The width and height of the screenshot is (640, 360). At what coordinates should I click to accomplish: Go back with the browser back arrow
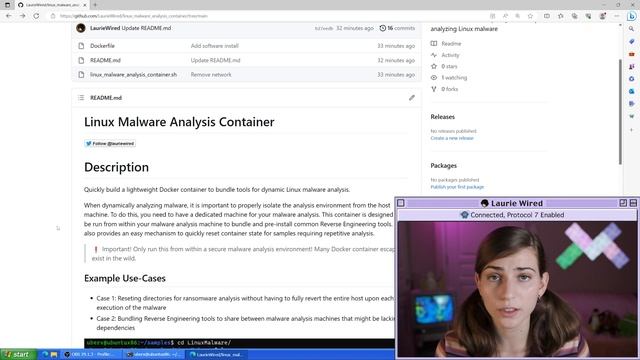click(9, 16)
